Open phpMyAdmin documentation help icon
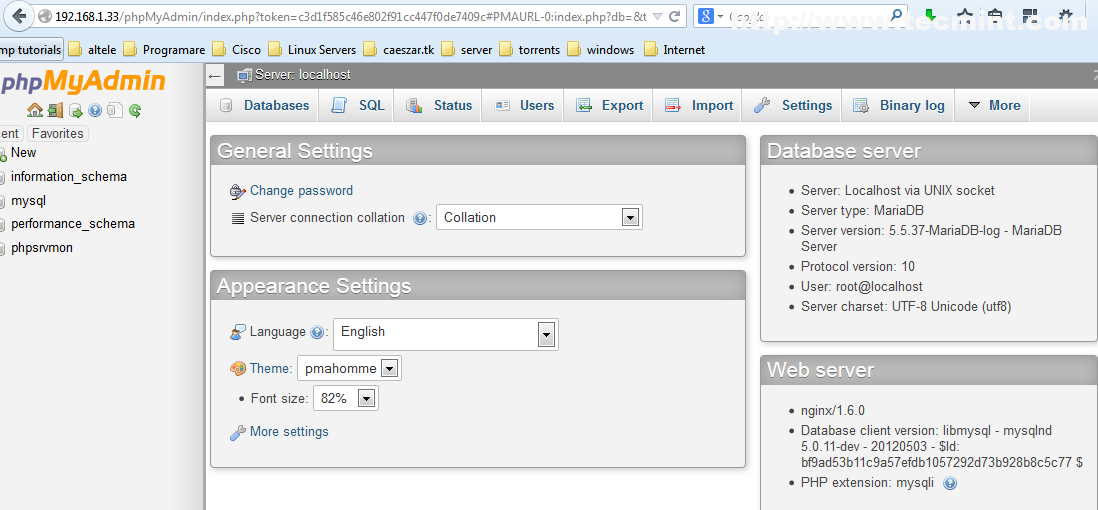This screenshot has width=1098, height=510. click(x=95, y=110)
